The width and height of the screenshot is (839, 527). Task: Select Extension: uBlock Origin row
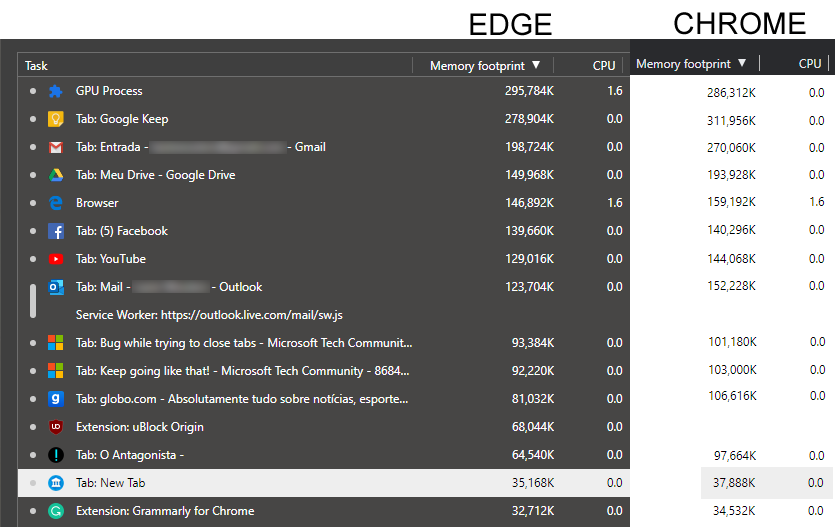(324, 427)
